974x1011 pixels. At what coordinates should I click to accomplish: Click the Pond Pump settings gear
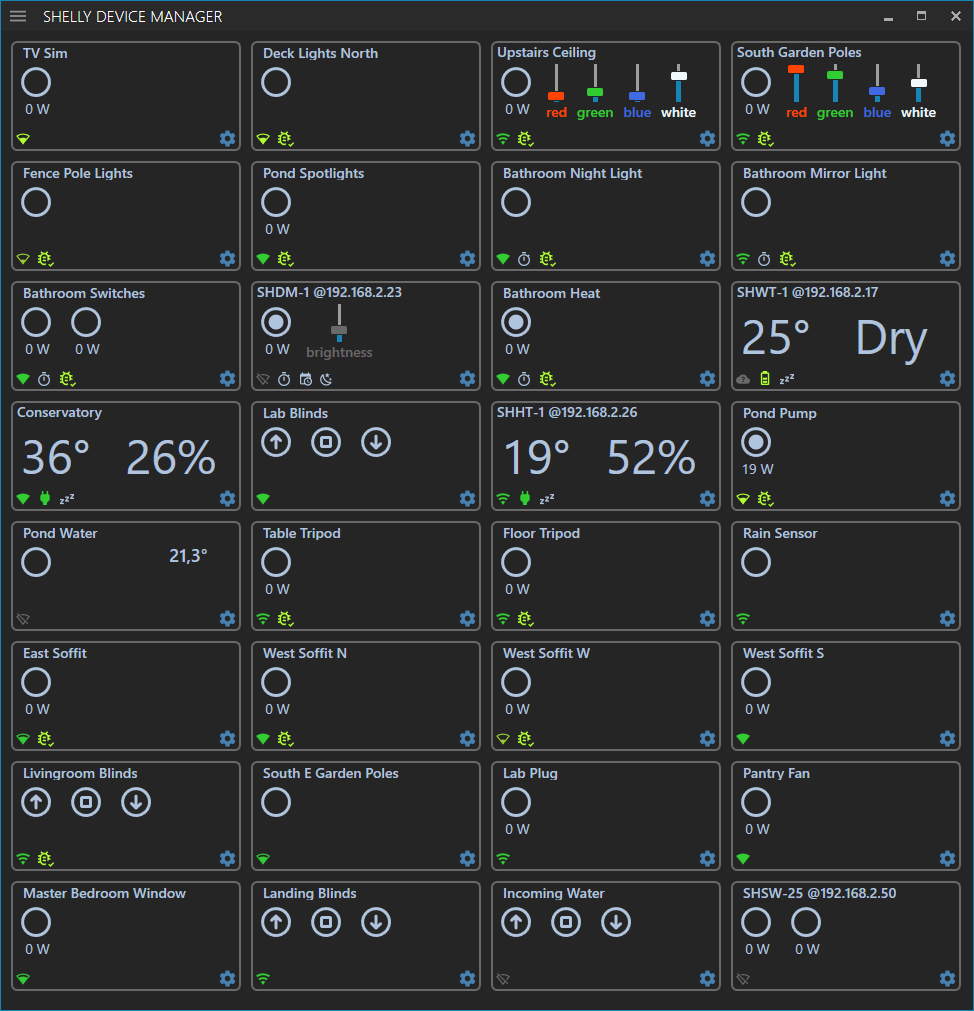[947, 499]
